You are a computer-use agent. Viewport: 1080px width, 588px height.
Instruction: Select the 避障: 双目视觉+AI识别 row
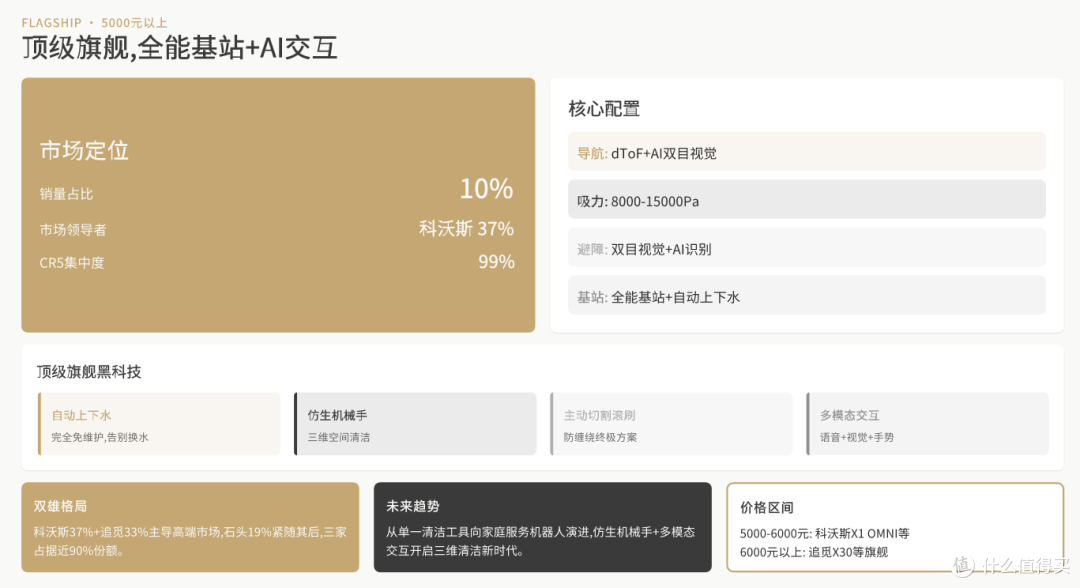(x=807, y=248)
